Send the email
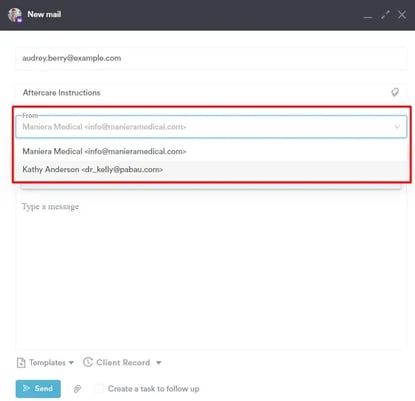The height and width of the screenshot is (401, 415). pos(38,389)
